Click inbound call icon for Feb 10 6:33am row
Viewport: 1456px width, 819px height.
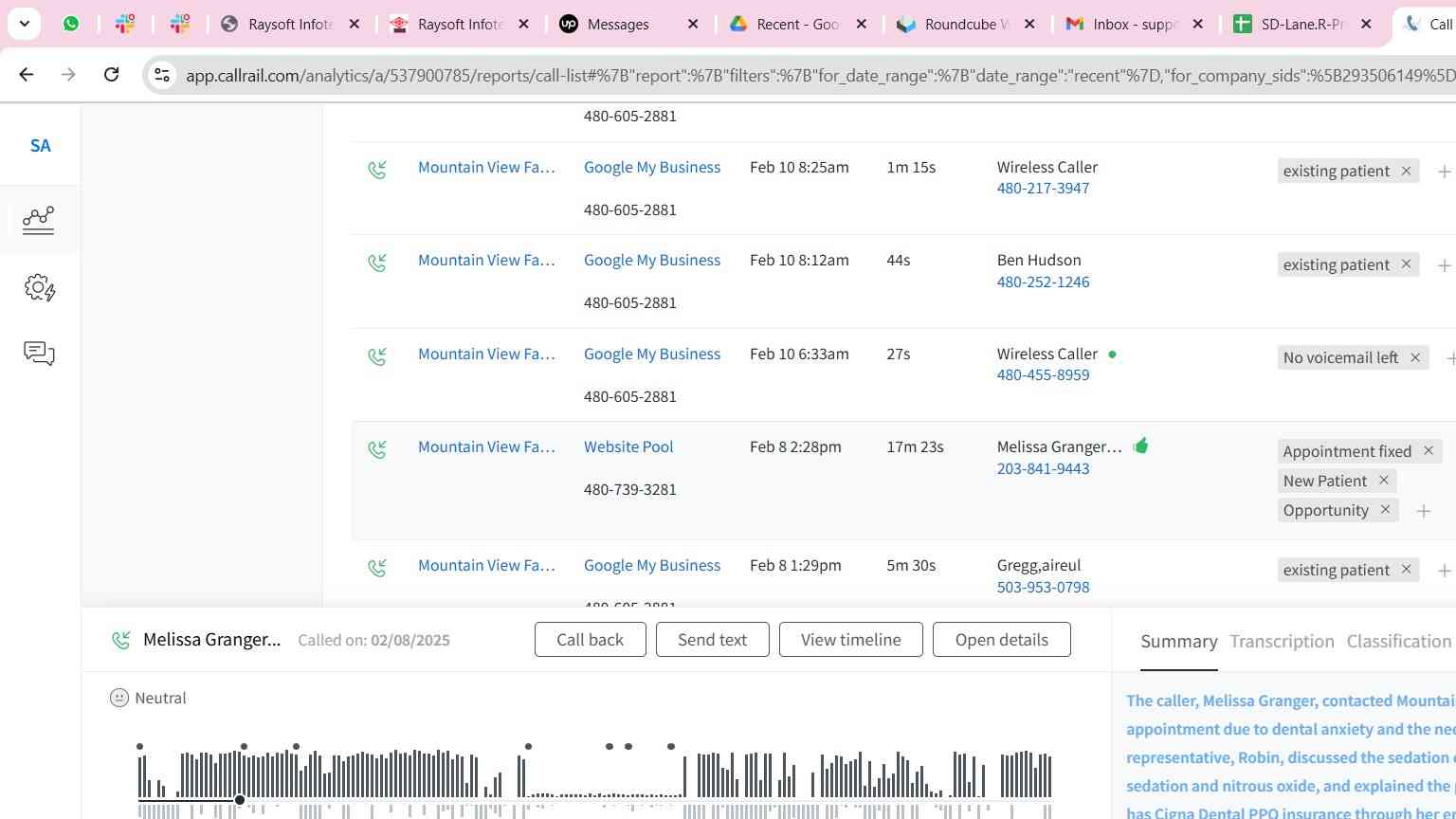[377, 356]
